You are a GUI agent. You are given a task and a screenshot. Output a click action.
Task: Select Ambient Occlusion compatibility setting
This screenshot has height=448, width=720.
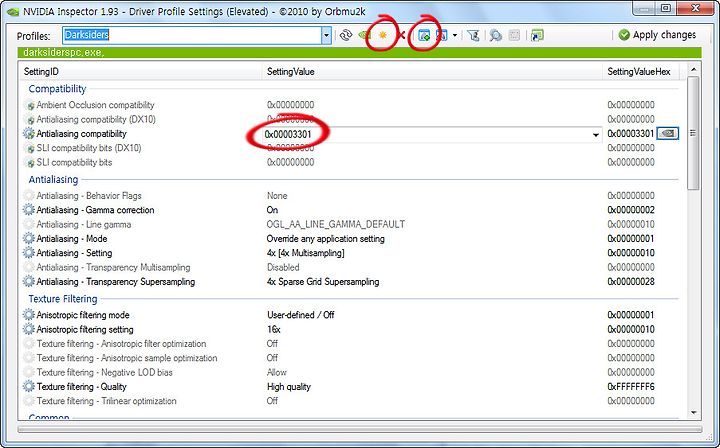(x=96, y=105)
